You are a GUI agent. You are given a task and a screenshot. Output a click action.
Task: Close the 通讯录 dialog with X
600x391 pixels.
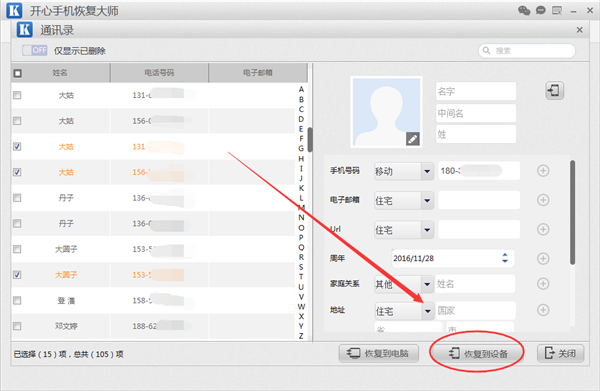[x=580, y=30]
